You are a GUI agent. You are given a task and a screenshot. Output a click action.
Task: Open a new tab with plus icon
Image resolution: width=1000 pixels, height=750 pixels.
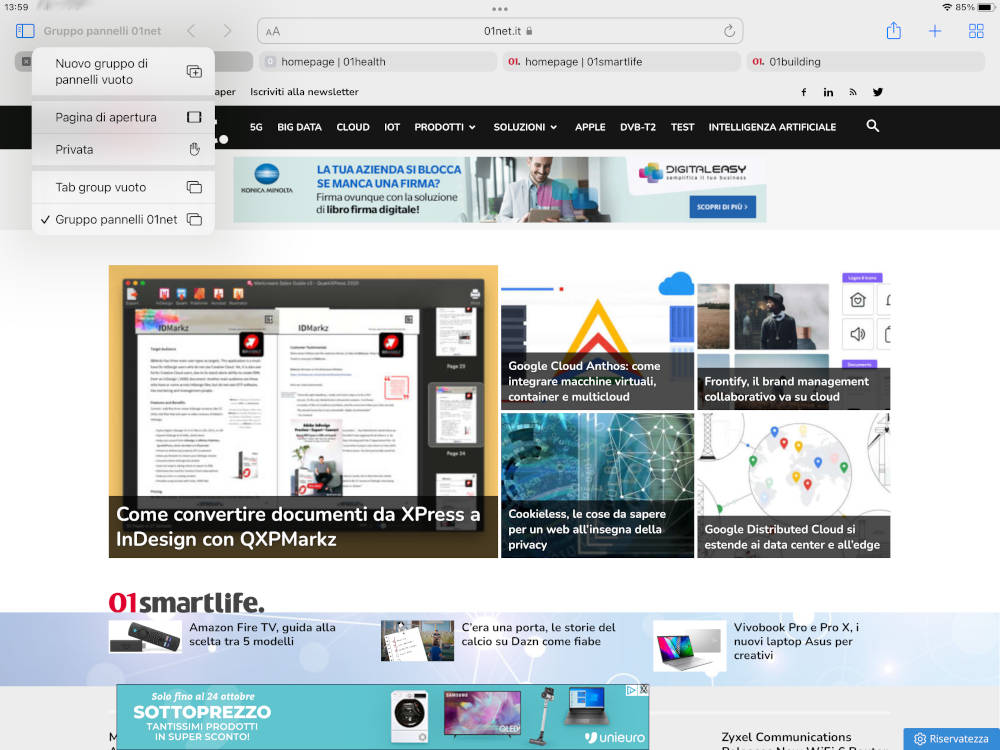point(935,31)
